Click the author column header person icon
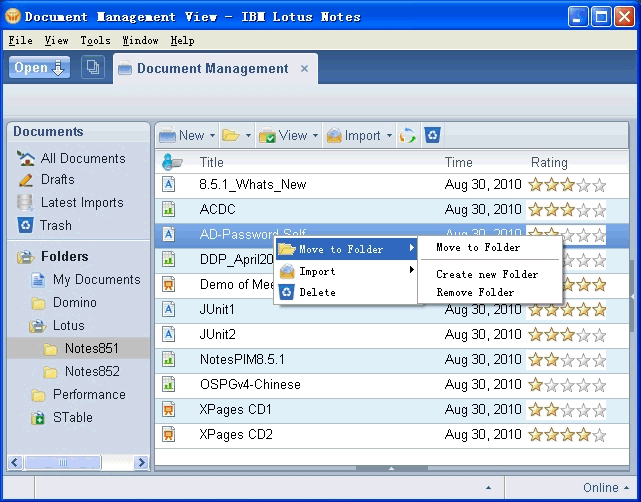 172,162
